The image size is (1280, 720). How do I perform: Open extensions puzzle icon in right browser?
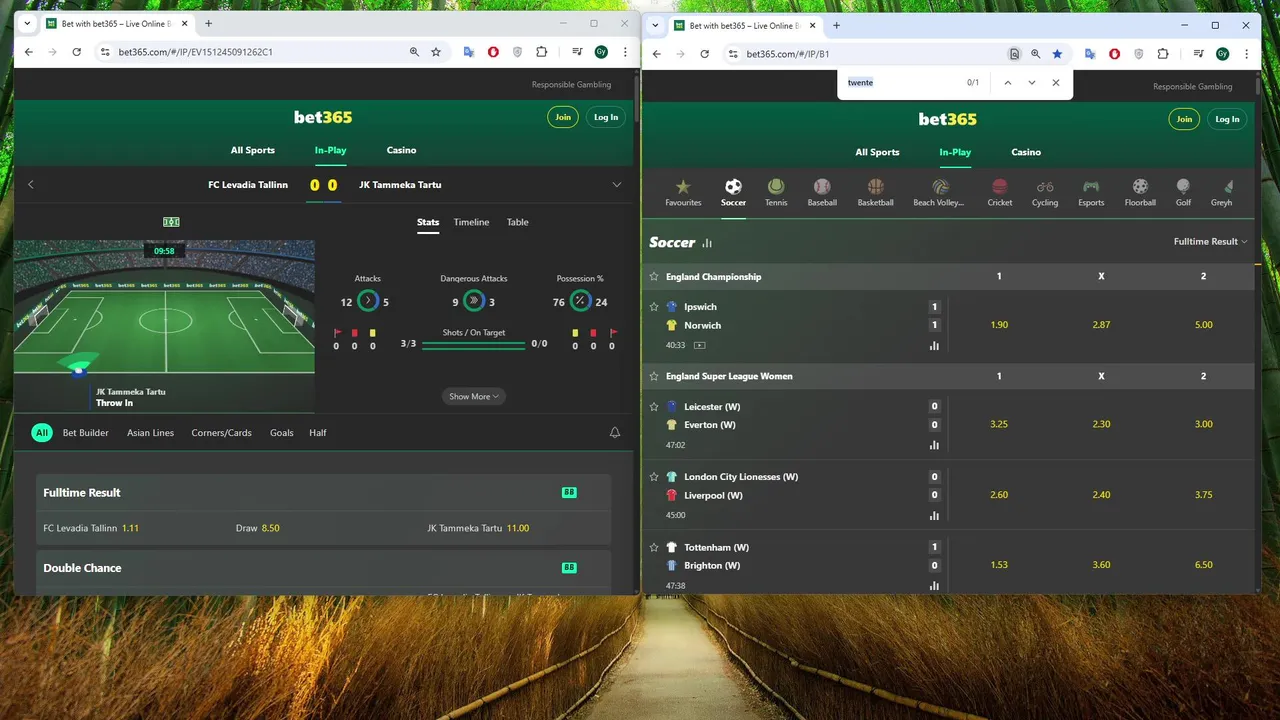pos(1163,54)
